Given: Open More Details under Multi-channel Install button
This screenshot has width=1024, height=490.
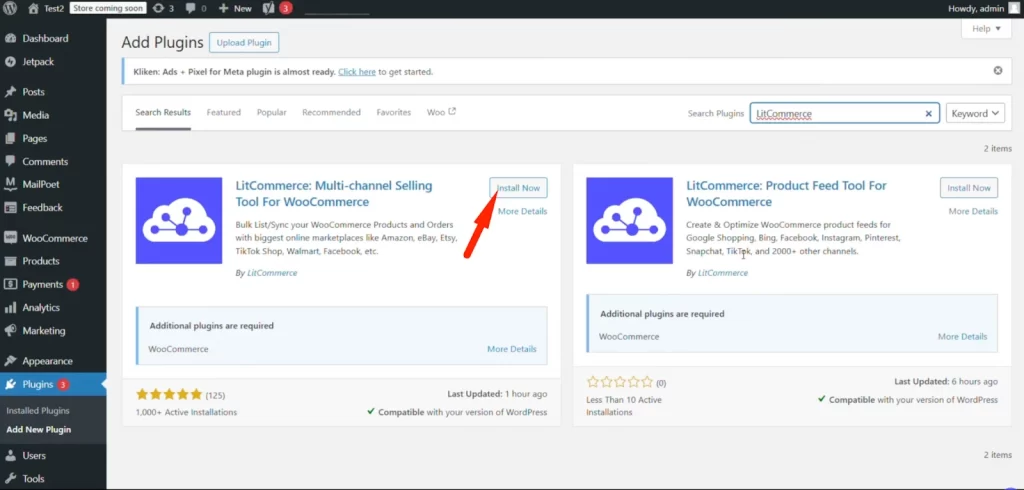Looking at the screenshot, I should click(x=522, y=211).
